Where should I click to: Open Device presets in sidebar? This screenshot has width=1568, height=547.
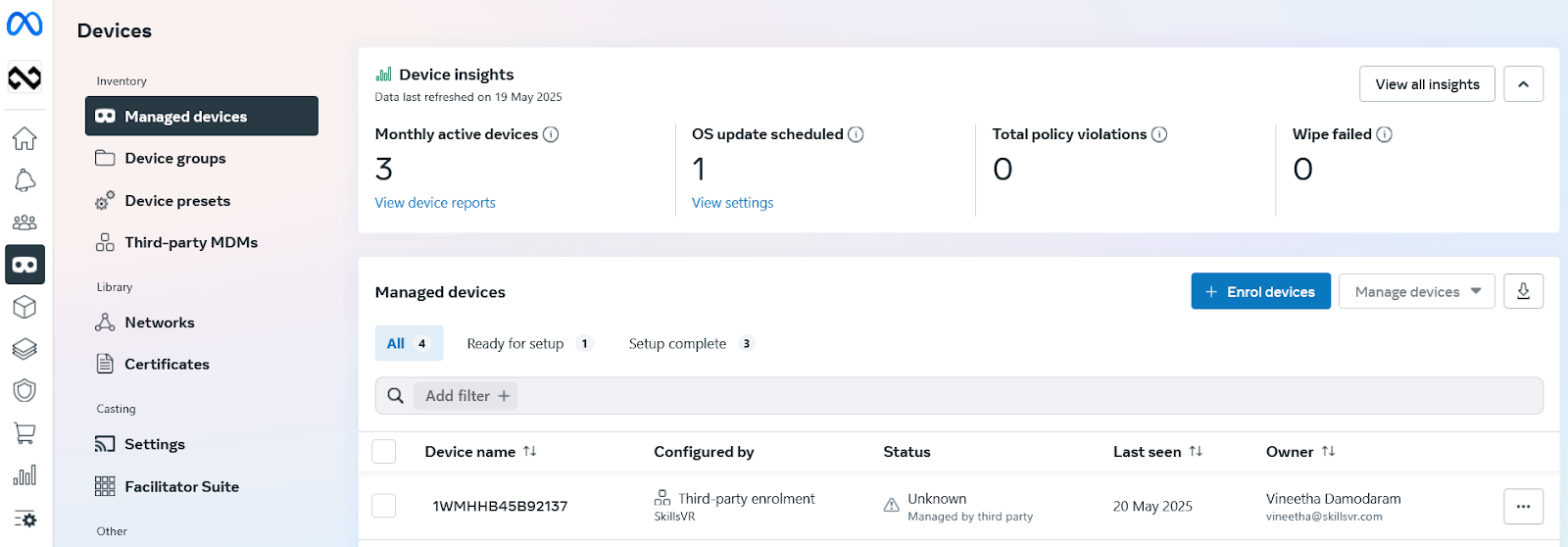click(x=202, y=200)
